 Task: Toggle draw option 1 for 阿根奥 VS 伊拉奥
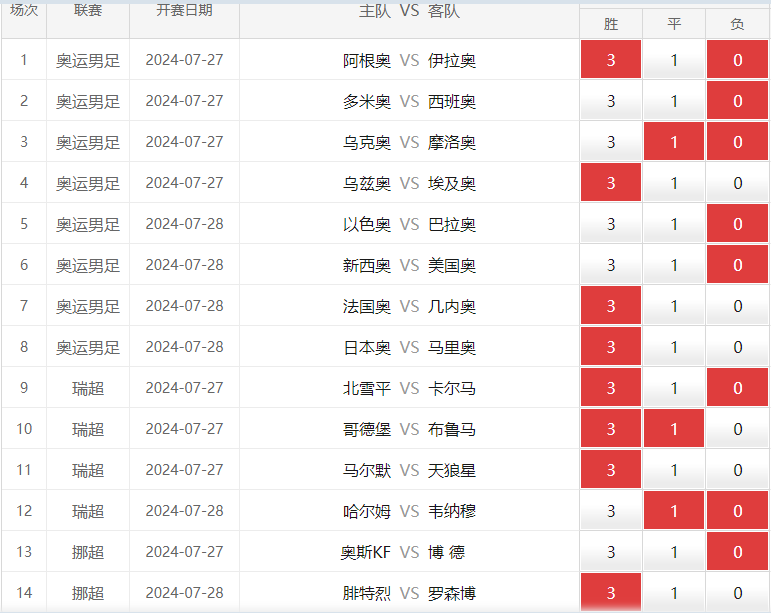(x=674, y=59)
